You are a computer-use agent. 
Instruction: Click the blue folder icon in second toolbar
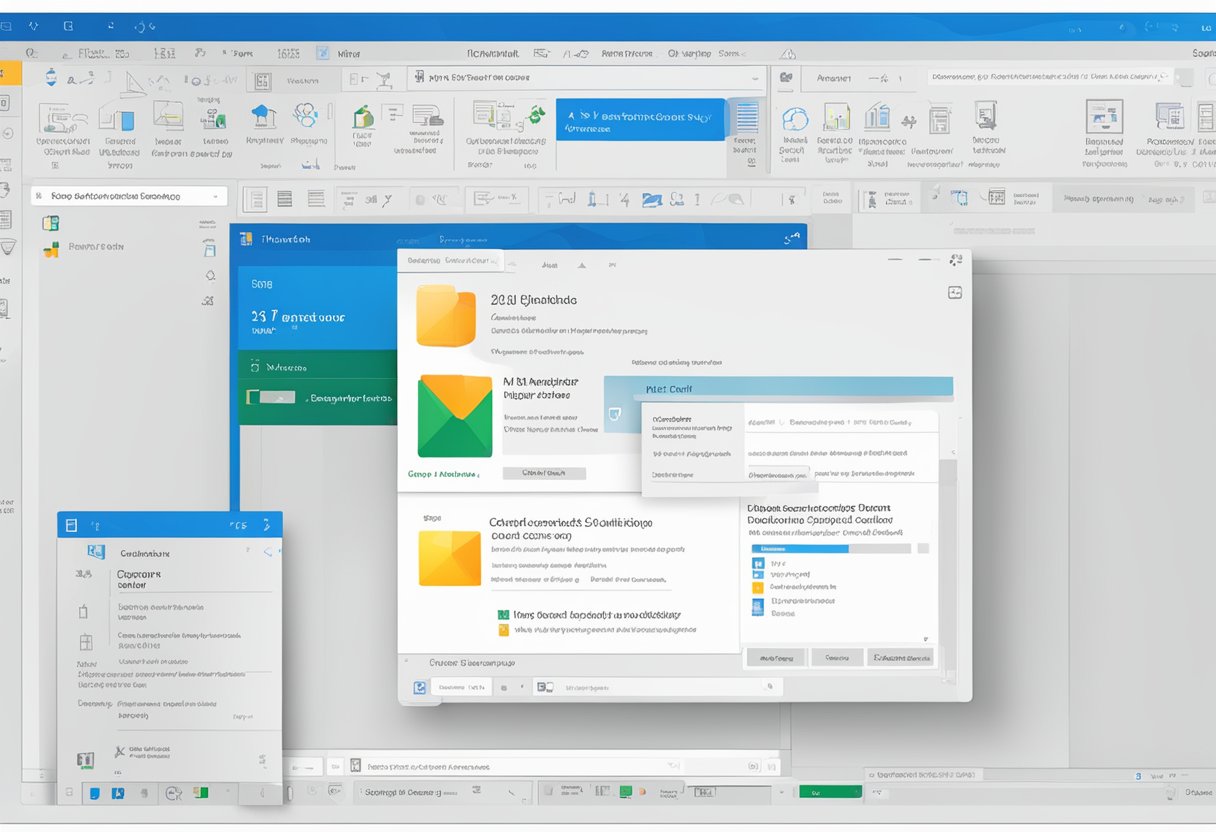pyautogui.click(x=652, y=200)
